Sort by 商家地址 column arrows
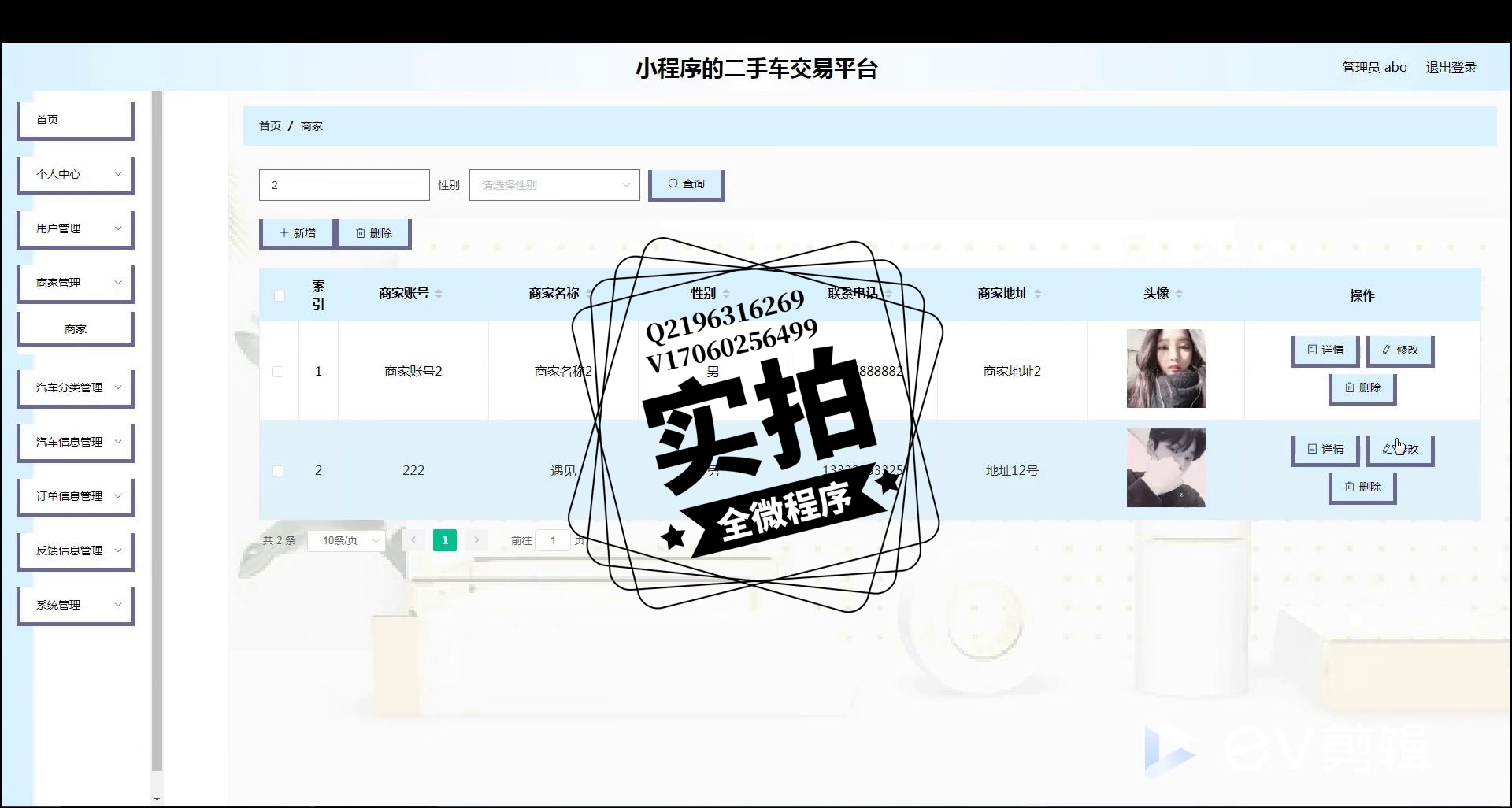This screenshot has width=1512, height=808. (1038, 294)
